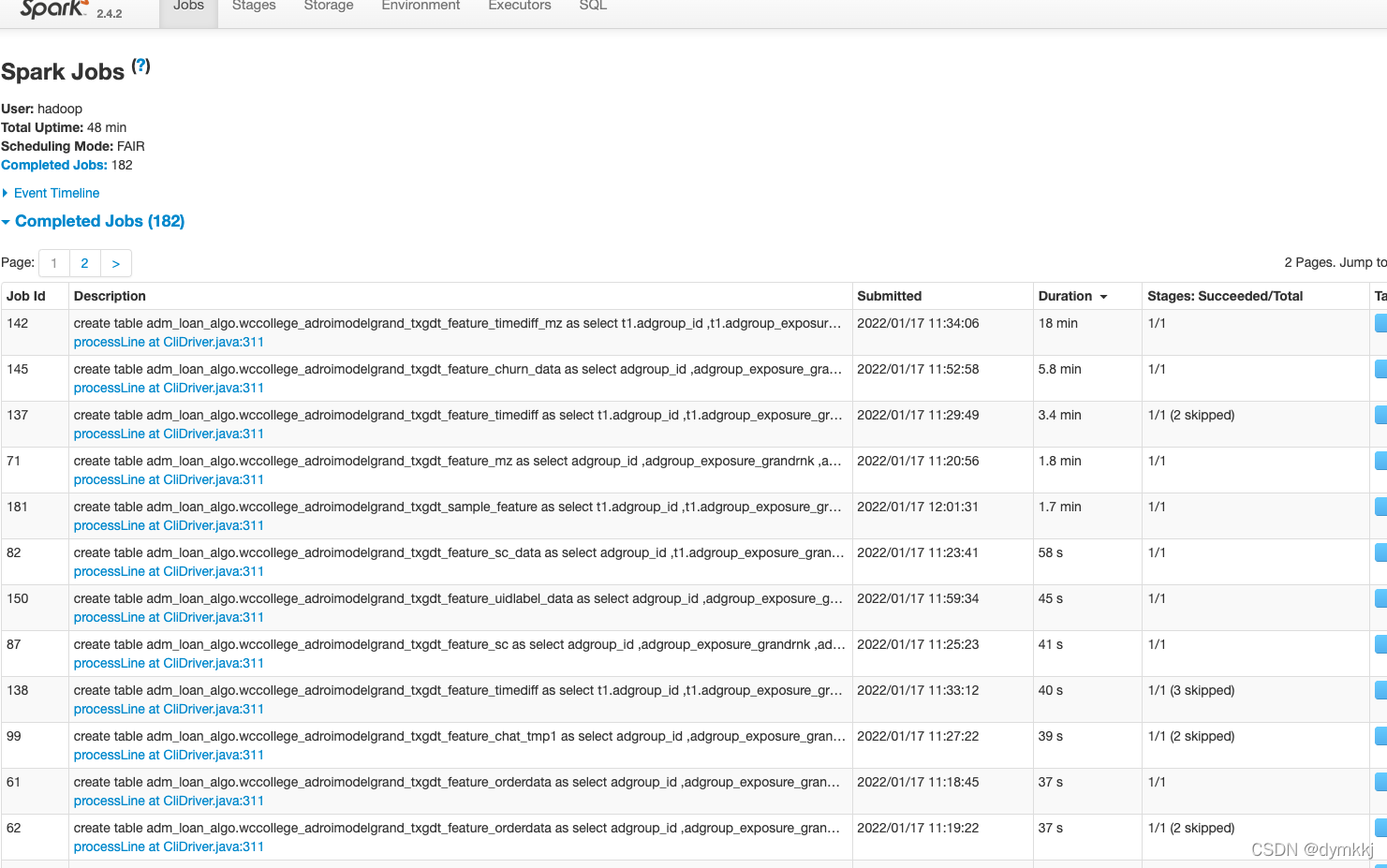Viewport: 1387px width, 868px height.
Task: View the Executors tab
Action: (520, 7)
